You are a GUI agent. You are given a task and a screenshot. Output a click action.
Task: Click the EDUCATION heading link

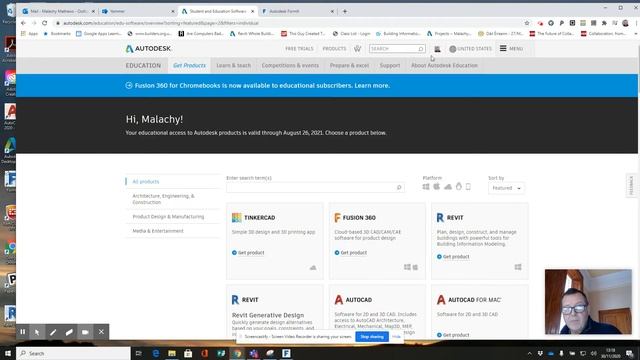click(x=143, y=65)
